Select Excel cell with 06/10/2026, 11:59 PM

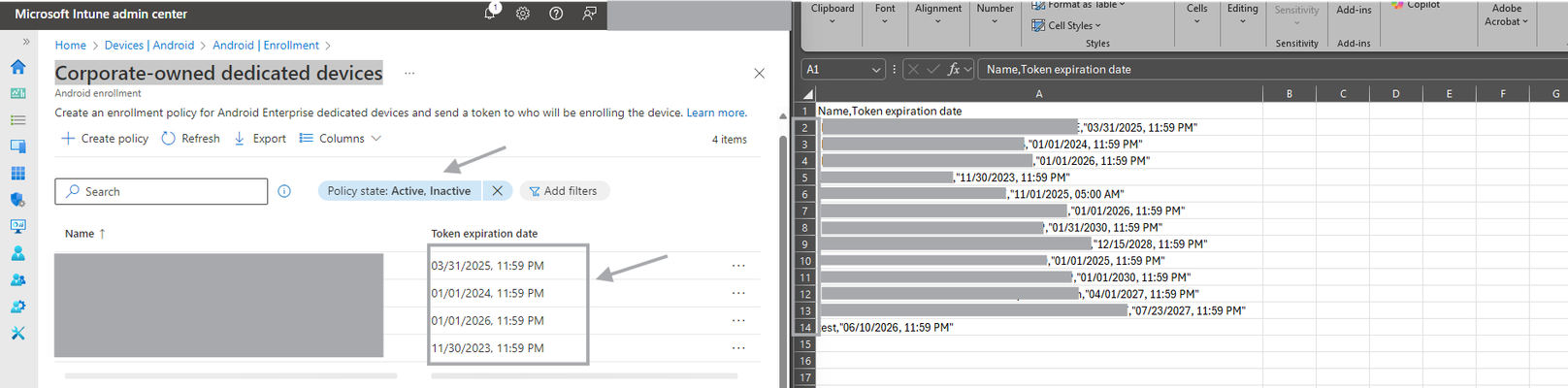pos(1039,328)
